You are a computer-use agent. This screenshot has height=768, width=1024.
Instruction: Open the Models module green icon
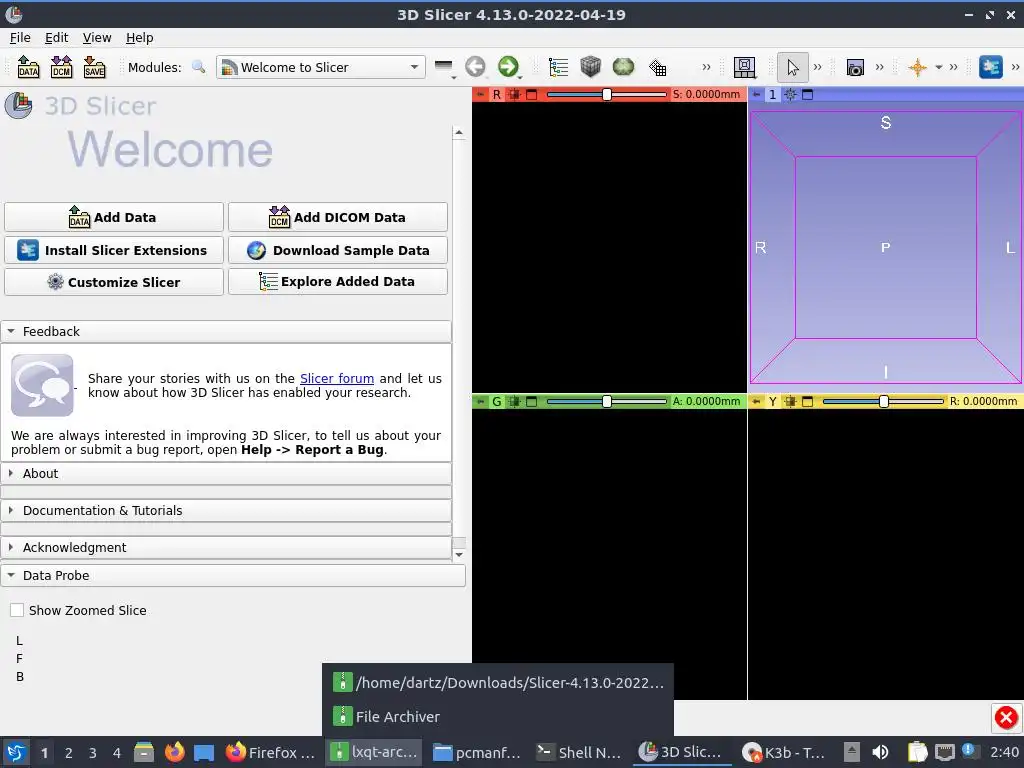(624, 67)
